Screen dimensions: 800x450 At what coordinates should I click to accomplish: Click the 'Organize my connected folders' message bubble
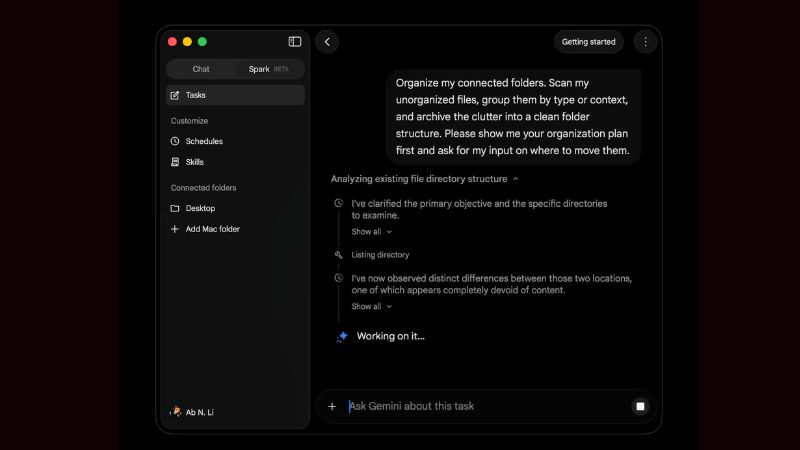[x=513, y=116]
